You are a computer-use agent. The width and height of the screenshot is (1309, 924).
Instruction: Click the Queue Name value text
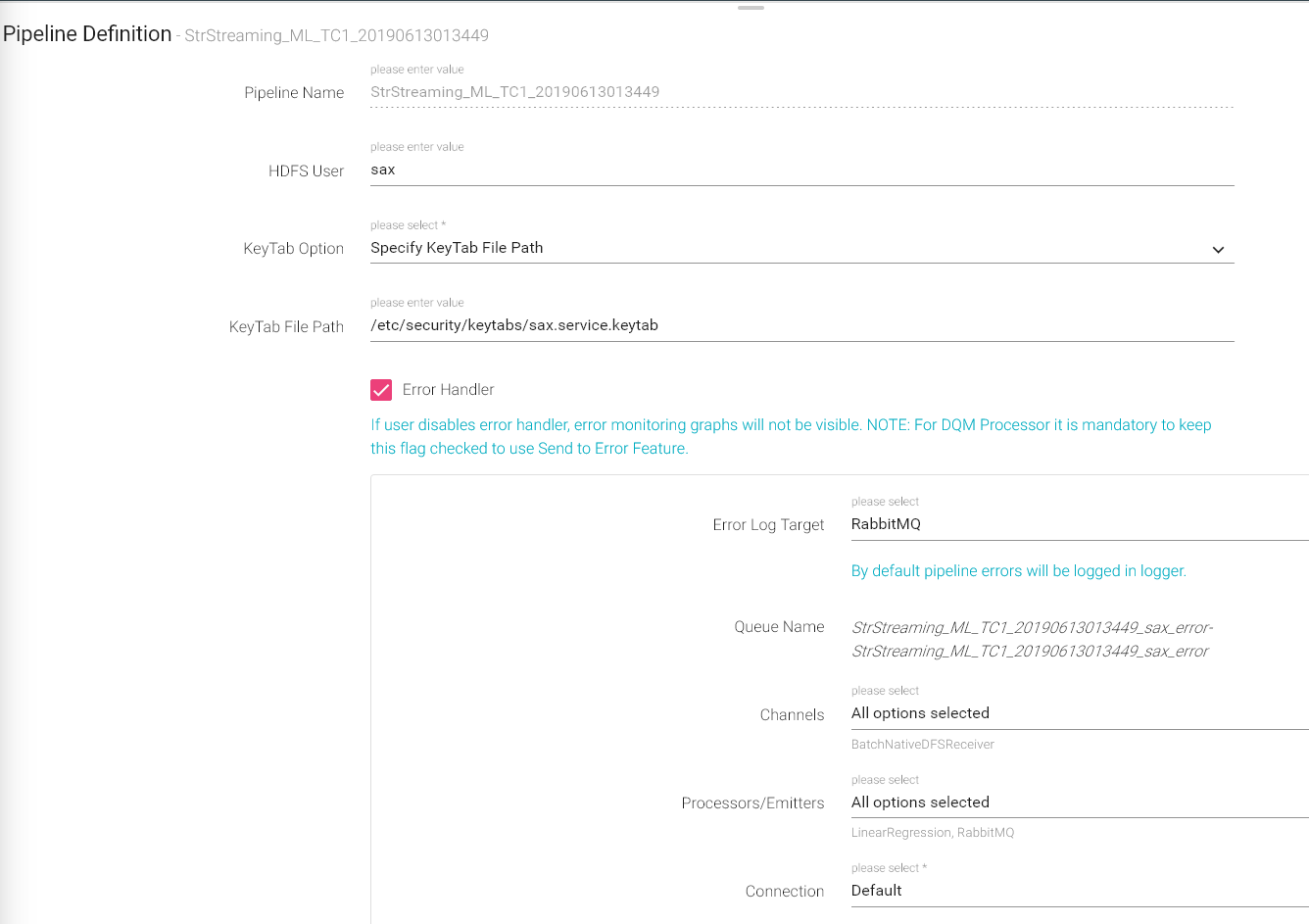click(1032, 639)
